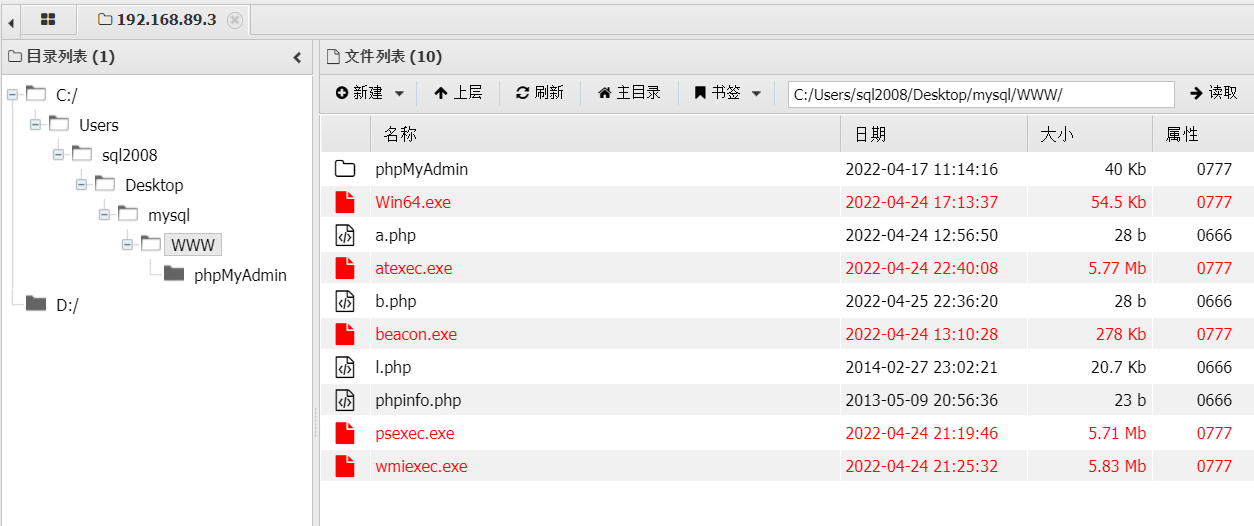Select the atexec.exe file name
Screen dimensions: 1254x526
click(x=414, y=268)
